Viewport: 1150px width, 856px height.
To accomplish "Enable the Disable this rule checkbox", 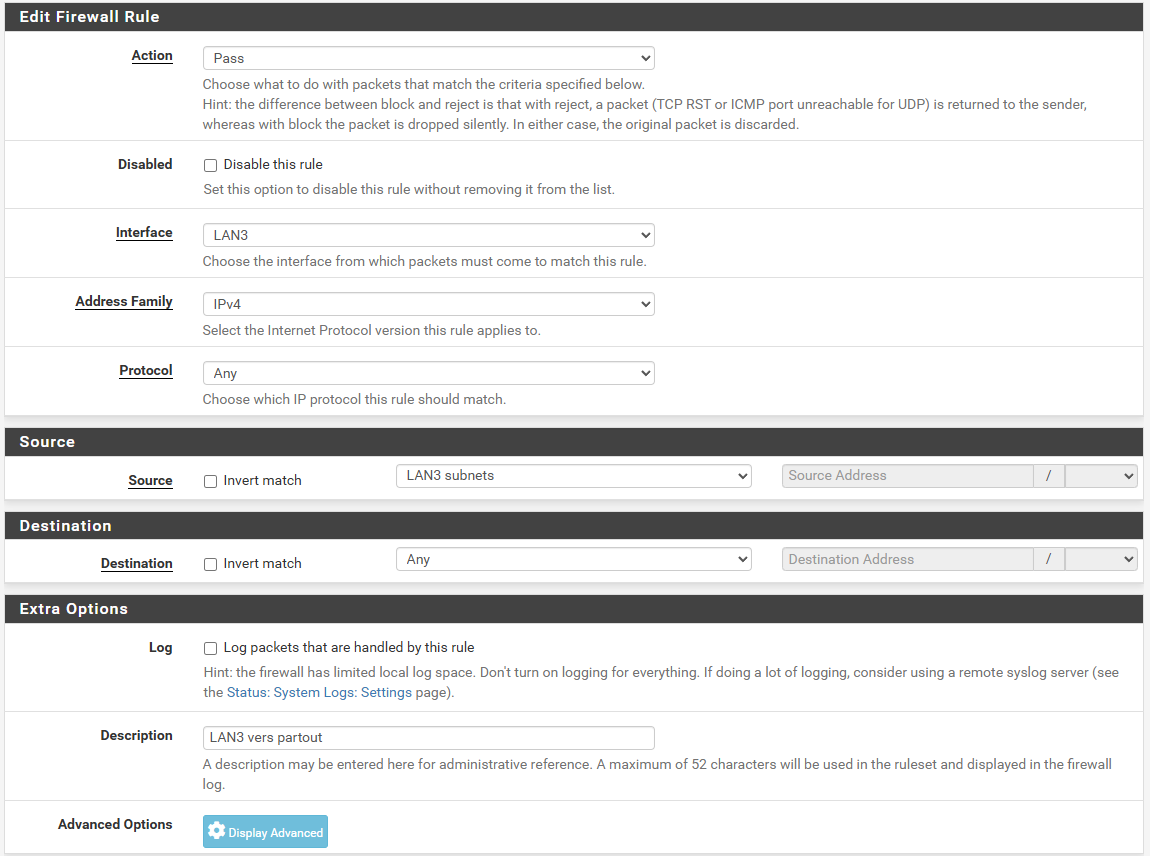I will point(210,165).
